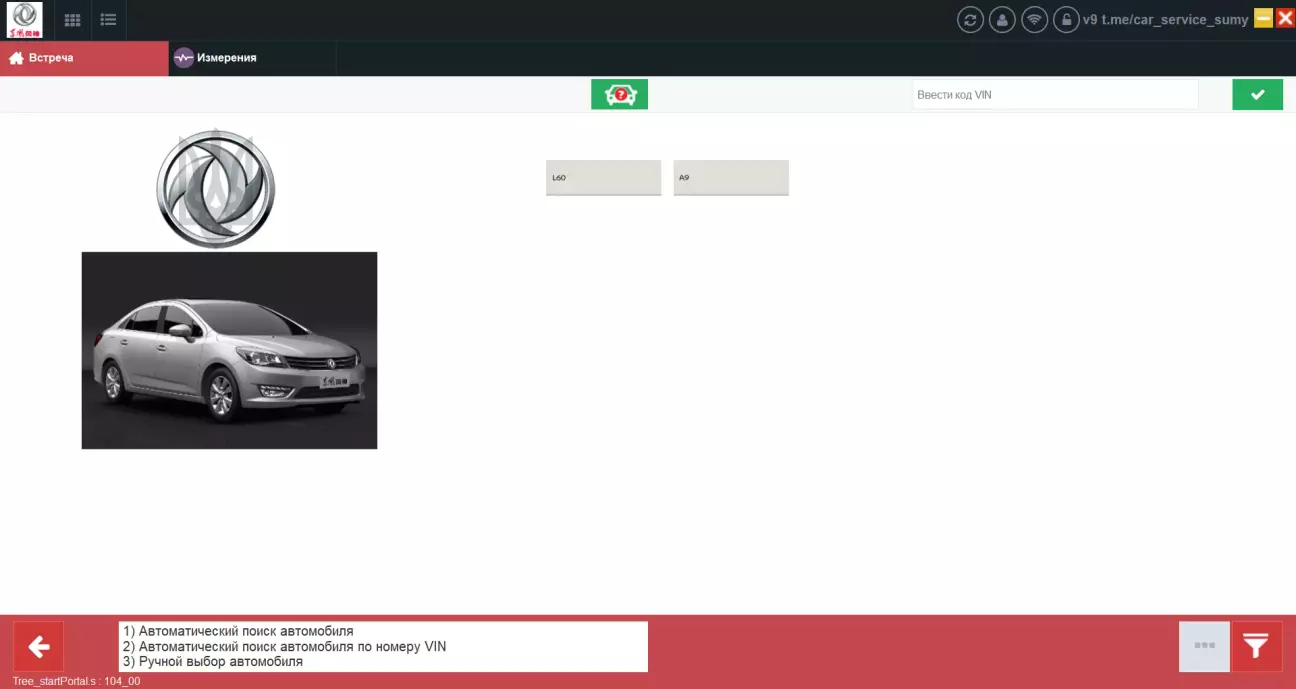This screenshot has width=1296, height=689.
Task: Open the list view icon
Action: [109, 20]
